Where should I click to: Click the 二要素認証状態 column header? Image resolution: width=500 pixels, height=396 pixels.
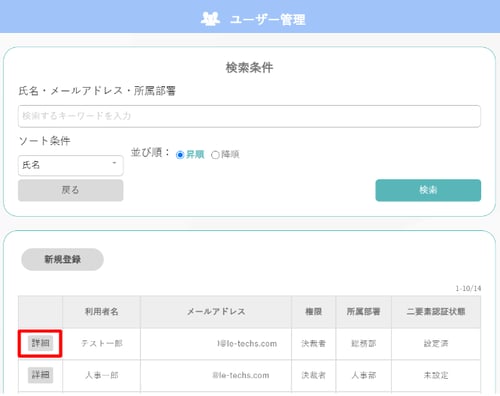click(x=436, y=312)
